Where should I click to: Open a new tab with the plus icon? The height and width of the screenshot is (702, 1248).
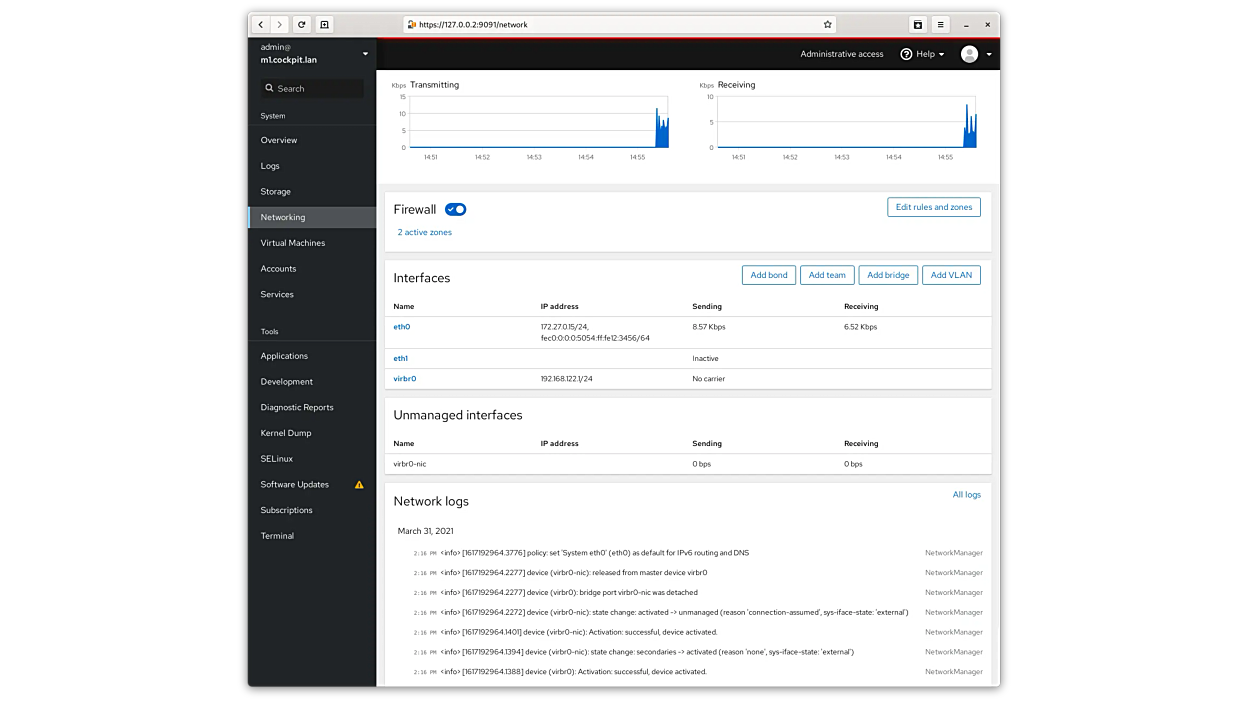click(324, 25)
